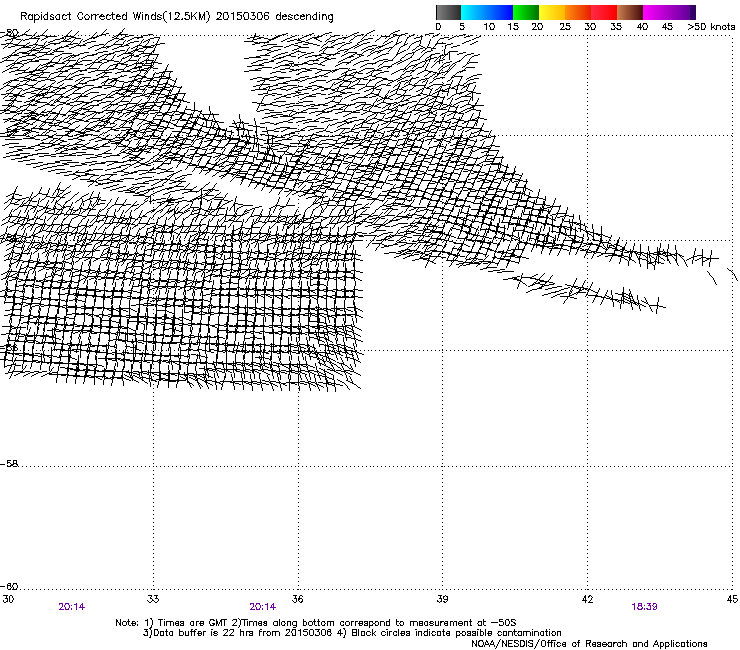Click the 'Rapidscat Corrected Winds(12.5KM)' title text

115,17
